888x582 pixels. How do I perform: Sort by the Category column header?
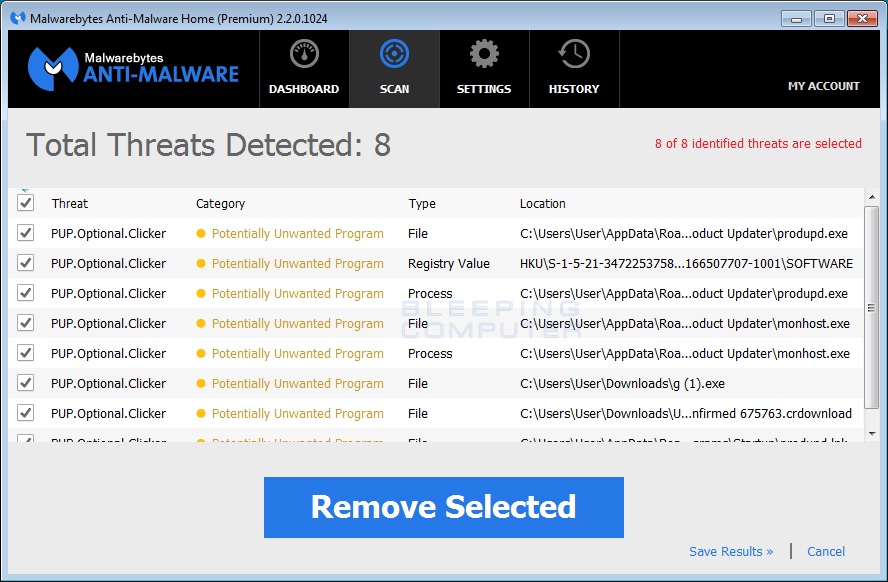220,203
